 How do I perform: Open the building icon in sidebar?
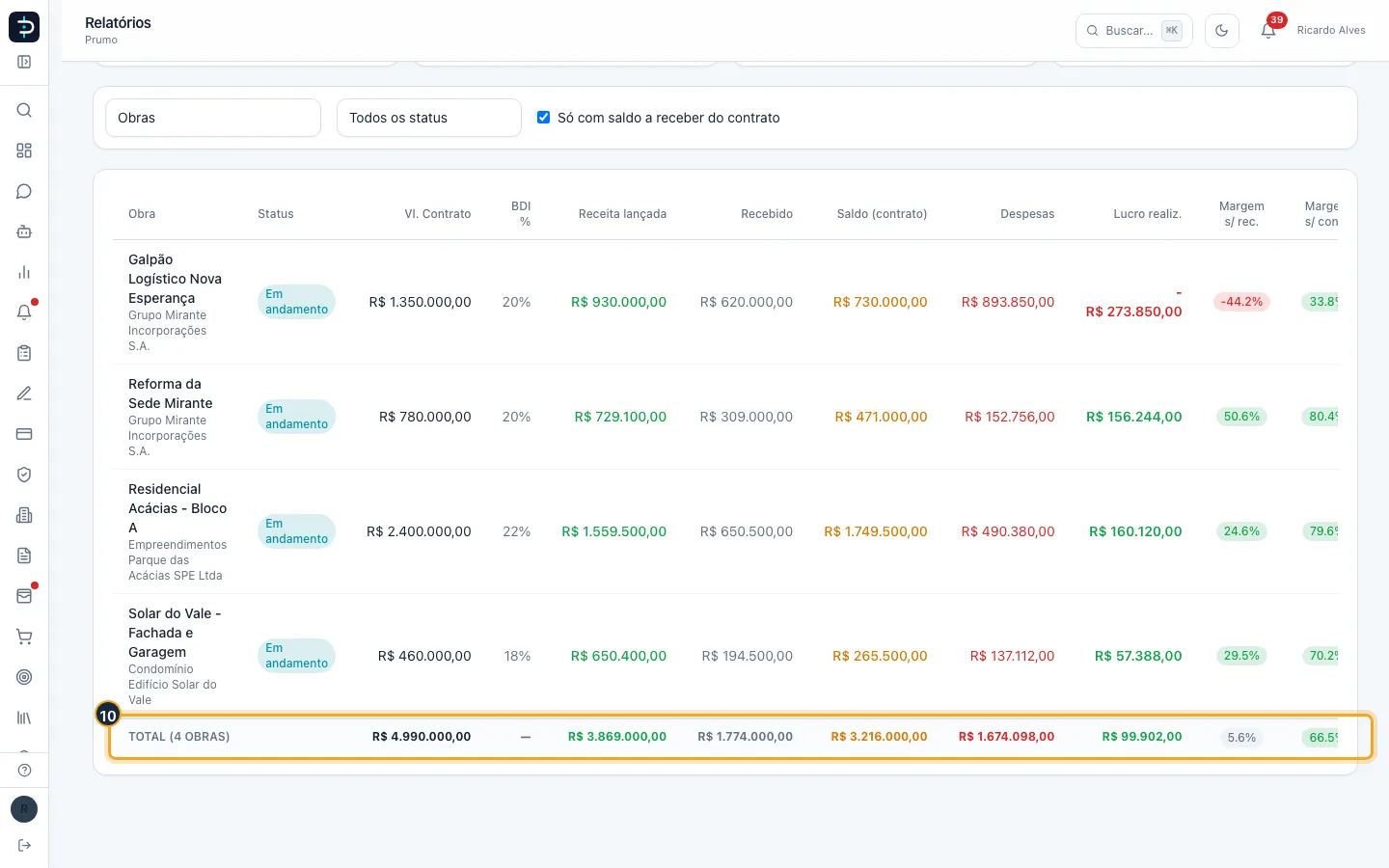tap(24, 515)
